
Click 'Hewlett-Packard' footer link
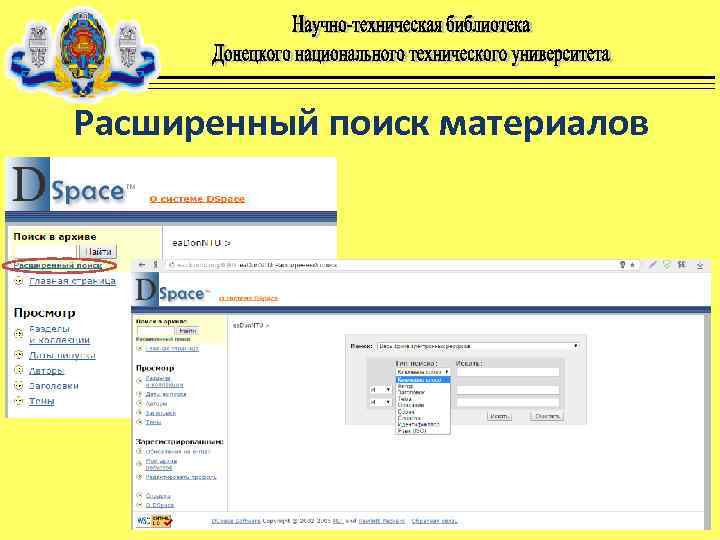(x=382, y=521)
